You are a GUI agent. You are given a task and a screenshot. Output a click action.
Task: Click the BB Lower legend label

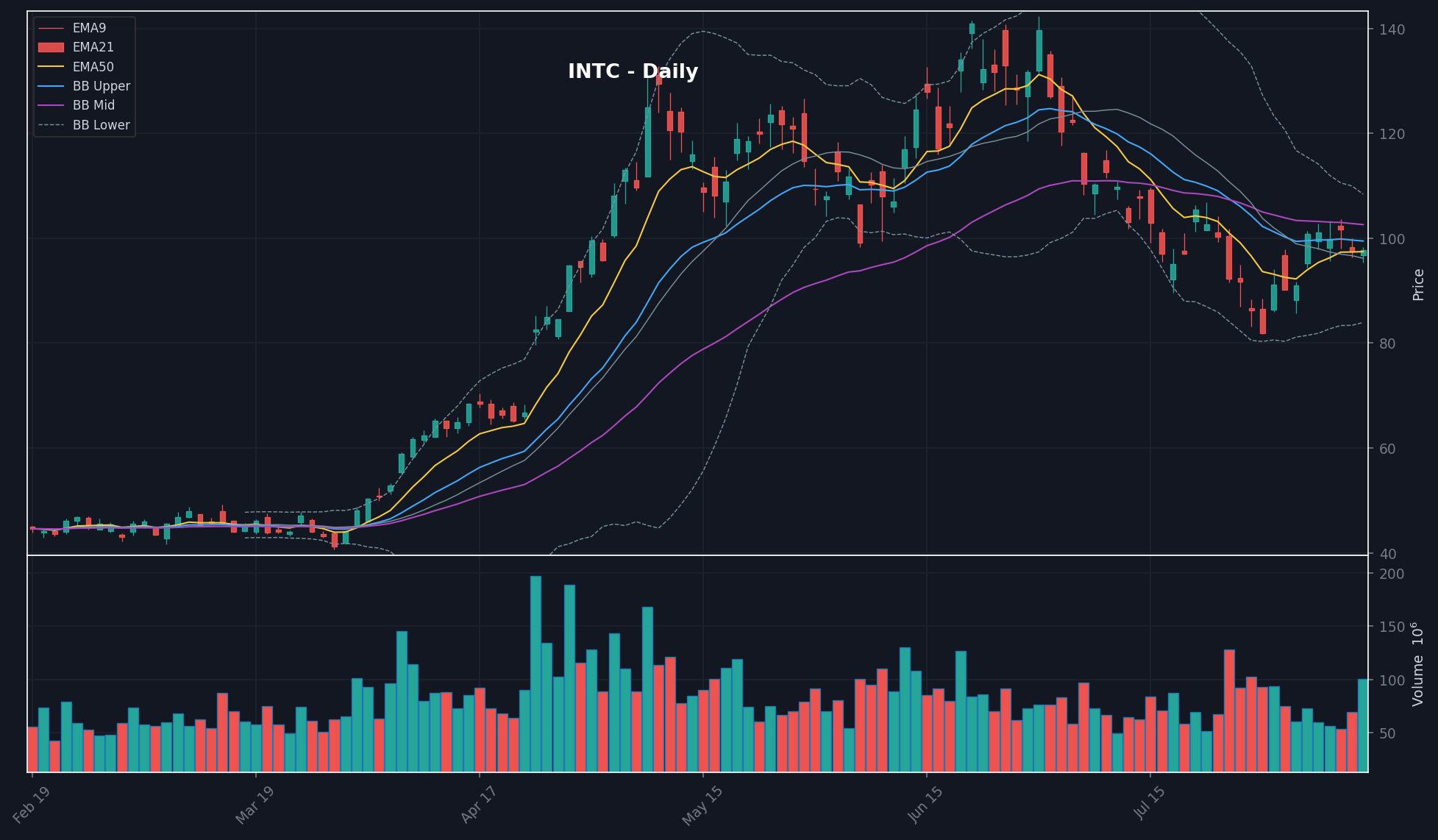click(x=102, y=125)
